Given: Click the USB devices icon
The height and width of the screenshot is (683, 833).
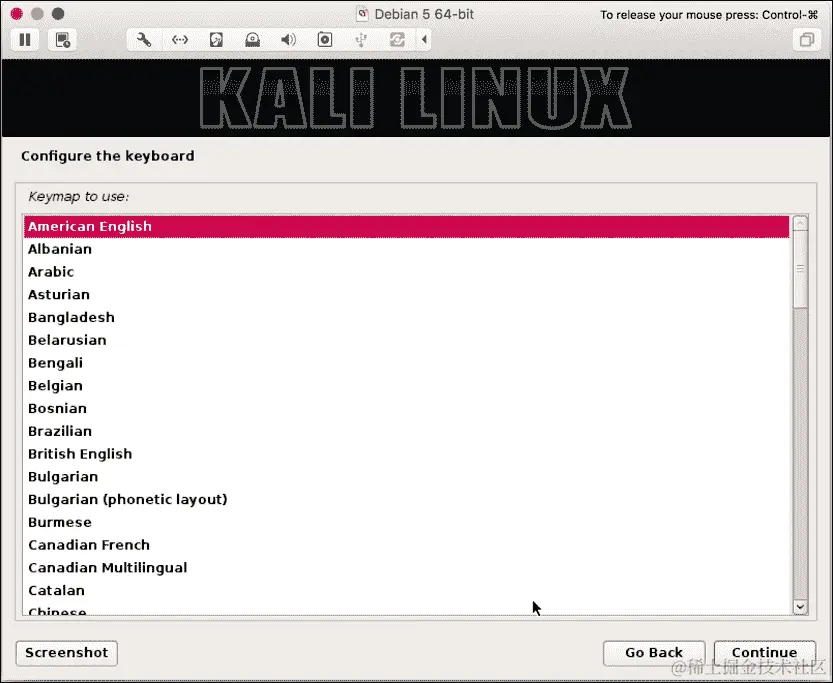Looking at the screenshot, I should tap(361, 40).
